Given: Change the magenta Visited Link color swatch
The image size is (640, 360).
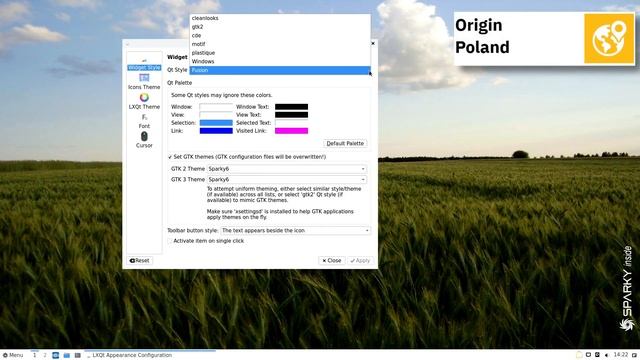Looking at the screenshot, I should click(291, 131).
